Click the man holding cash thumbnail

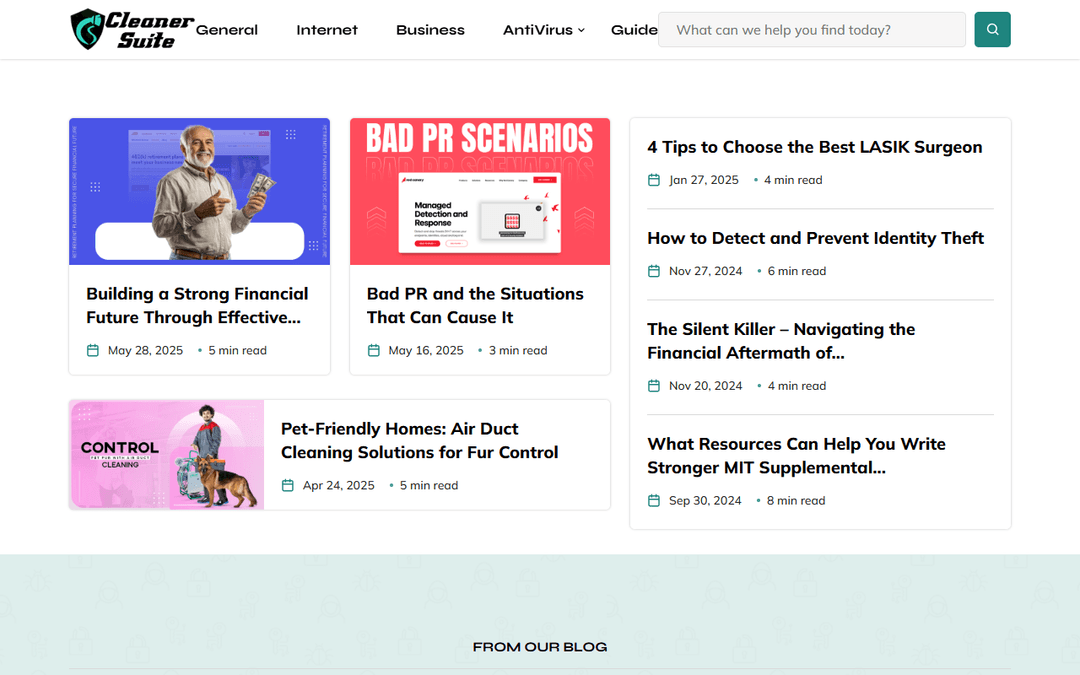coord(200,191)
